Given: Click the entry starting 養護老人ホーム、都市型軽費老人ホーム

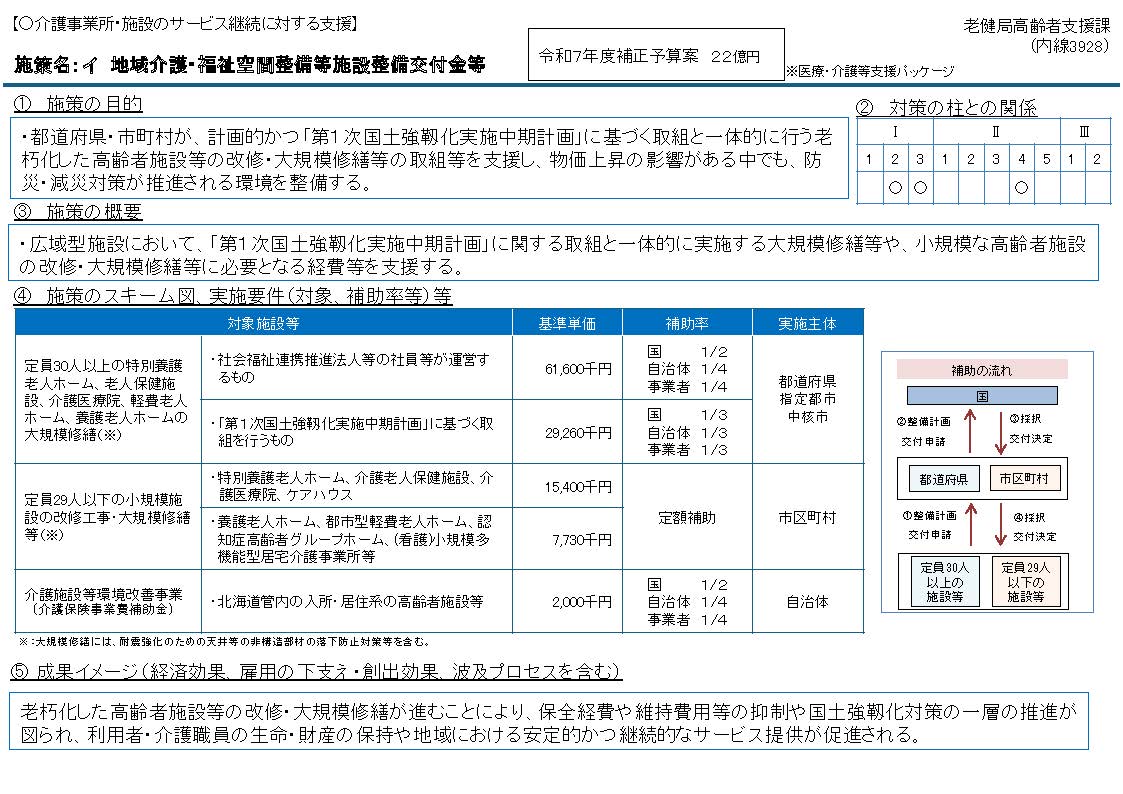Looking at the screenshot, I should 350,538.
